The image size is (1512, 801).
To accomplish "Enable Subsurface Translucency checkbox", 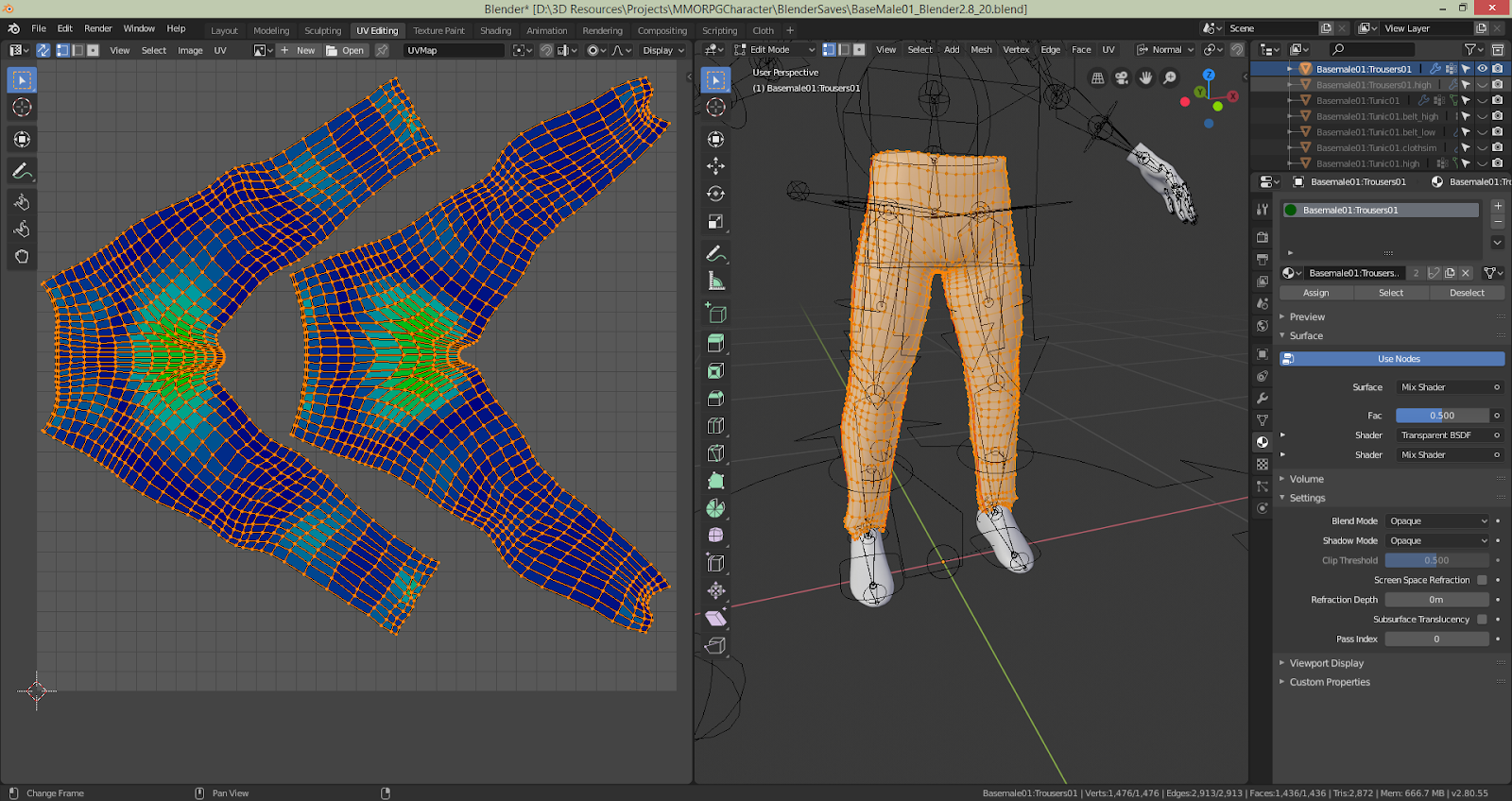I will click(1482, 620).
